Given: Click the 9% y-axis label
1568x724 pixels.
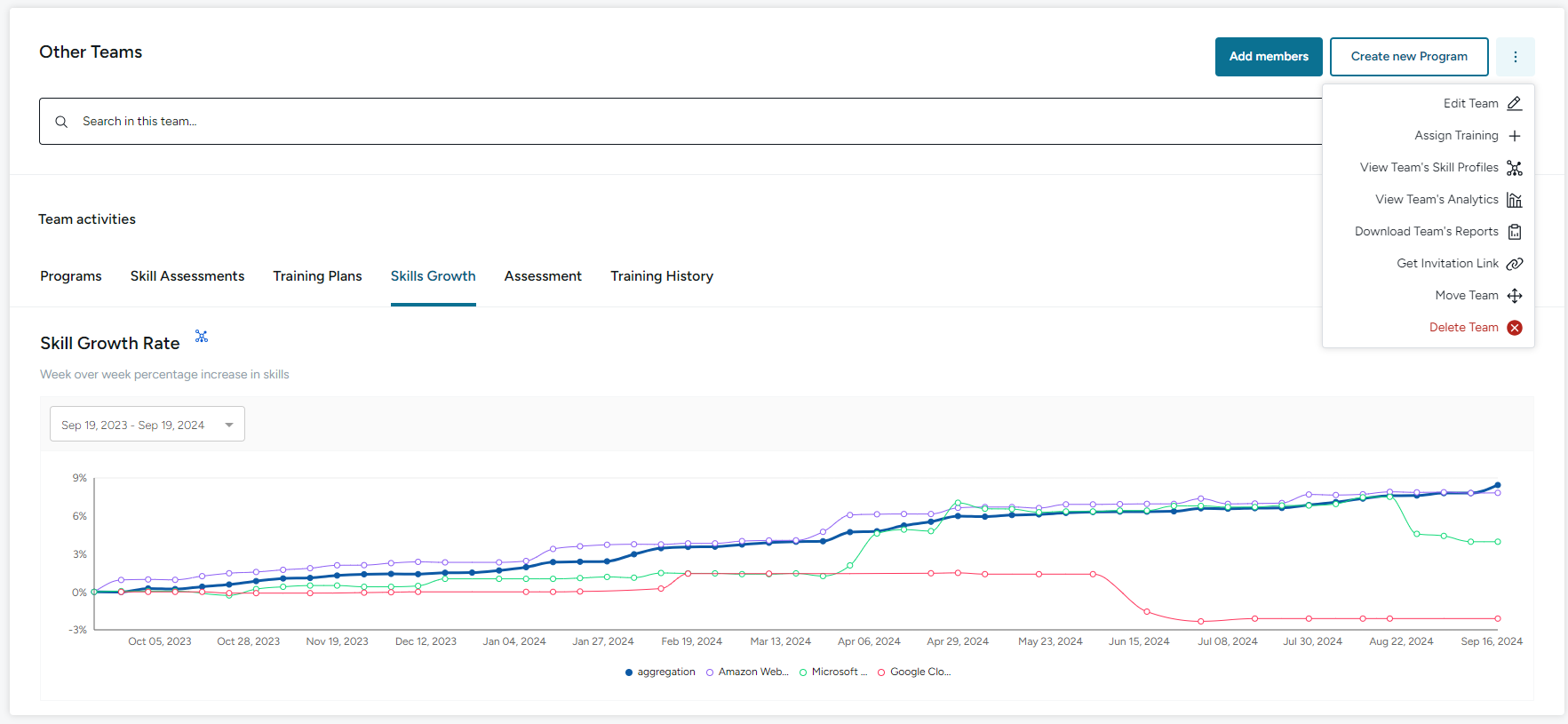Looking at the screenshot, I should [80, 478].
